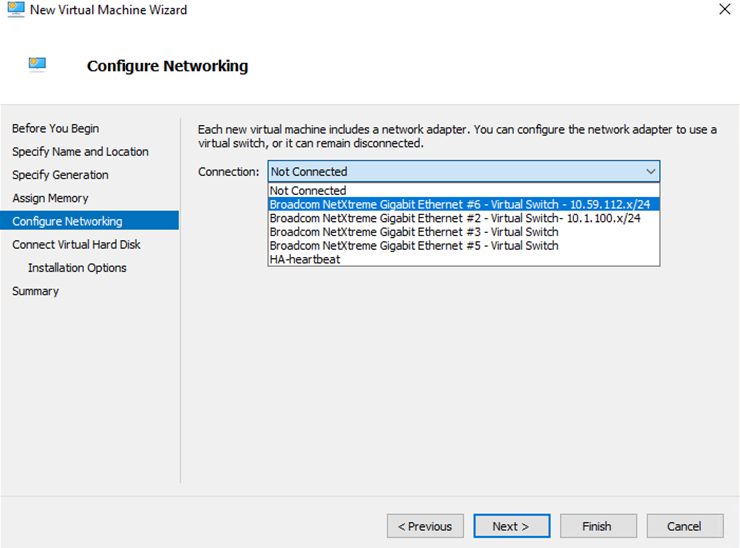740x548 pixels.
Task: Select Broadcom Ethernet #3 Virtual Switch
Action: [x=414, y=232]
